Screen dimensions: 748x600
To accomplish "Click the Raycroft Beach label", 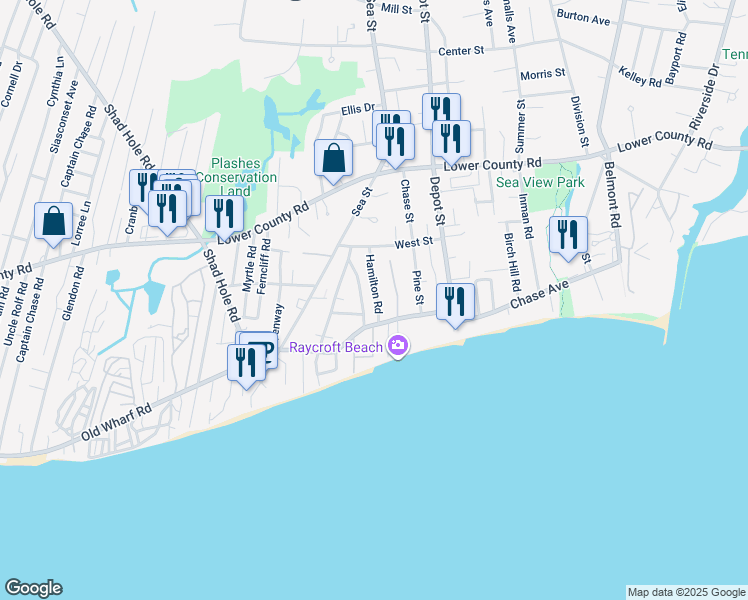I will pyautogui.click(x=336, y=347).
